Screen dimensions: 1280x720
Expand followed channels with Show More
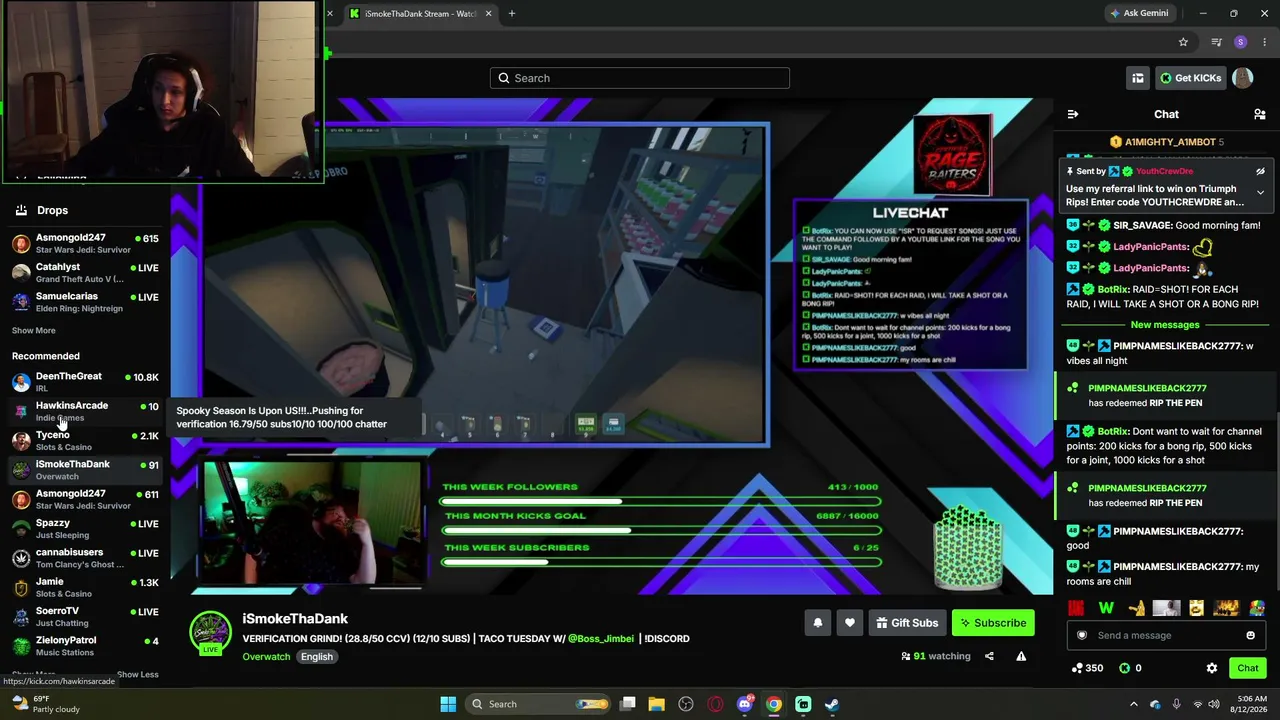coord(33,330)
